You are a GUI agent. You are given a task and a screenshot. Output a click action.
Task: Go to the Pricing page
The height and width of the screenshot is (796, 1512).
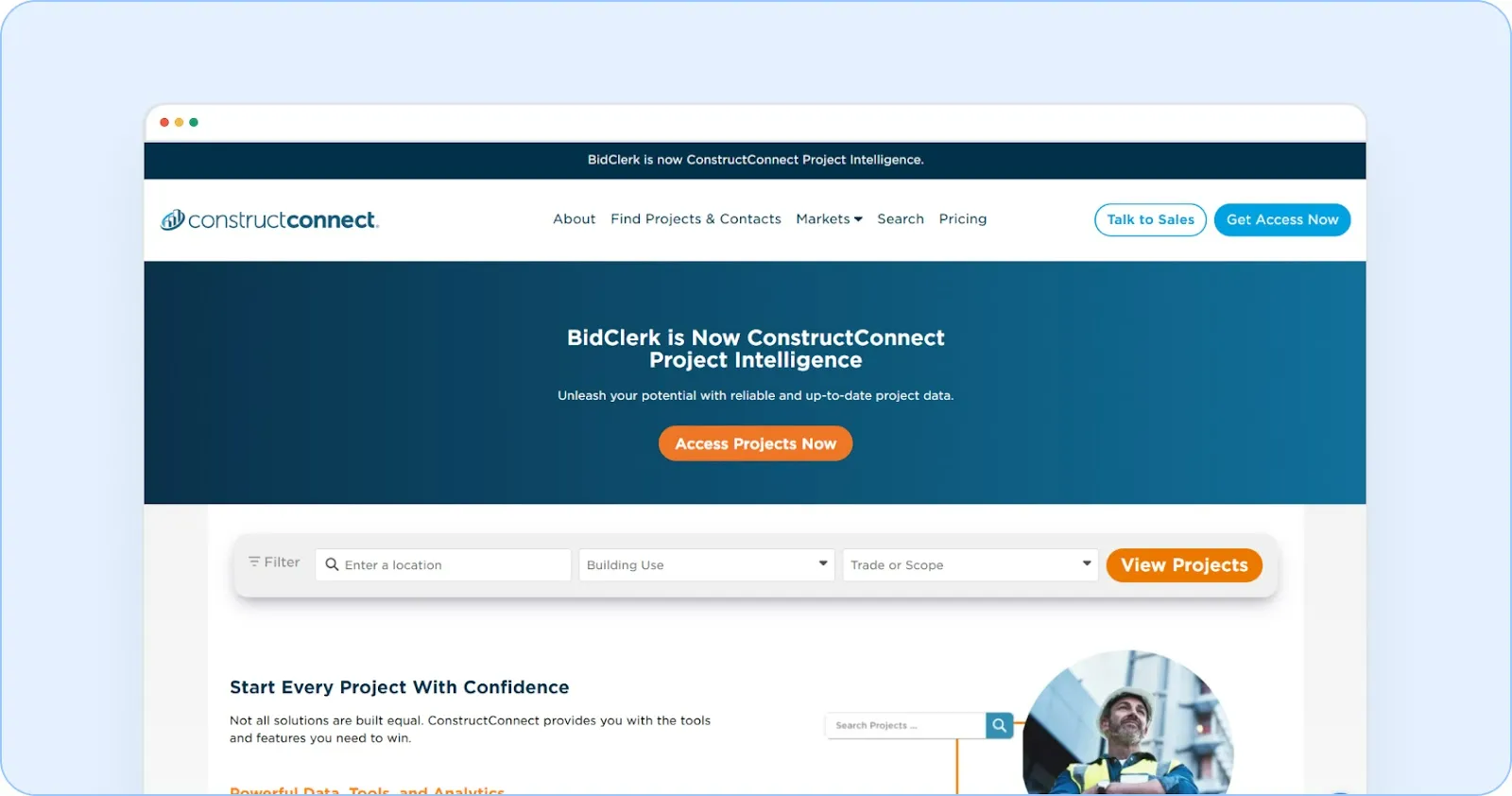(963, 218)
